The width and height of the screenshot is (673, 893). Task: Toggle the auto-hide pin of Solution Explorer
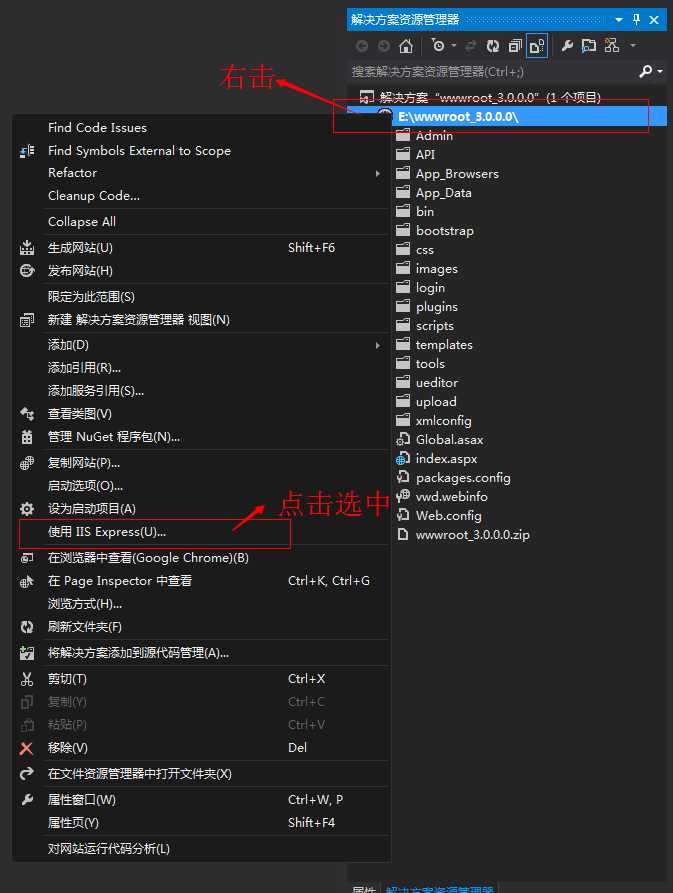pyautogui.click(x=637, y=19)
